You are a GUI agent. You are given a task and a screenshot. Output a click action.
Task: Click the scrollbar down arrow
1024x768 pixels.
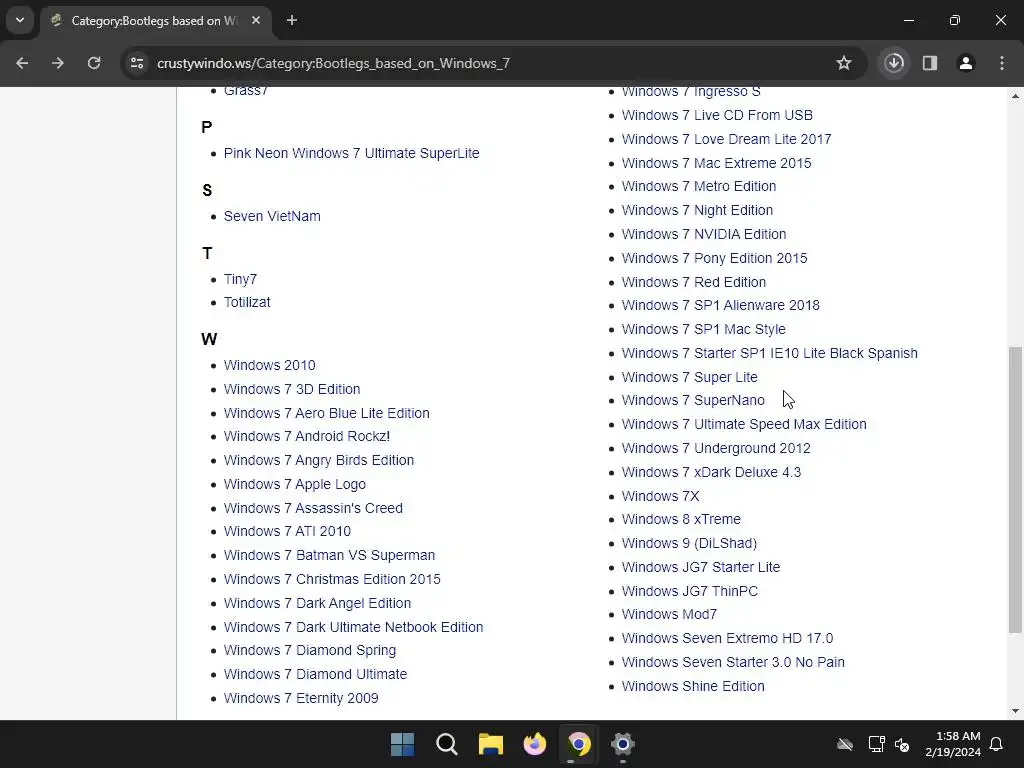[1015, 711]
